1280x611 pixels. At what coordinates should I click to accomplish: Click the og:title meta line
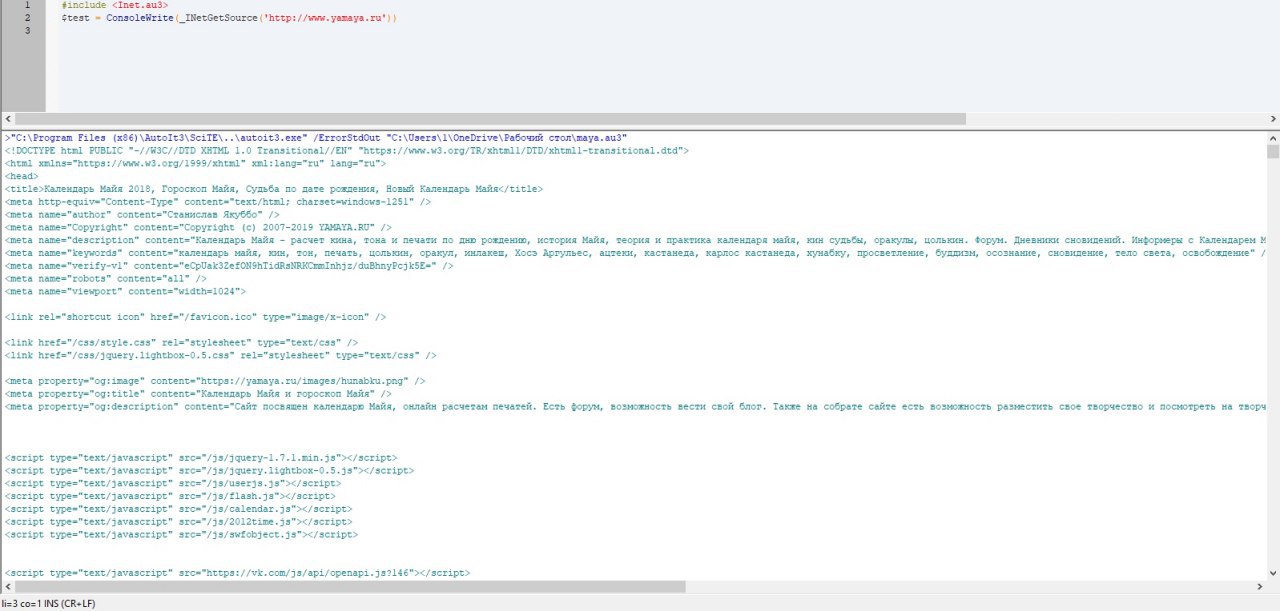[198, 394]
